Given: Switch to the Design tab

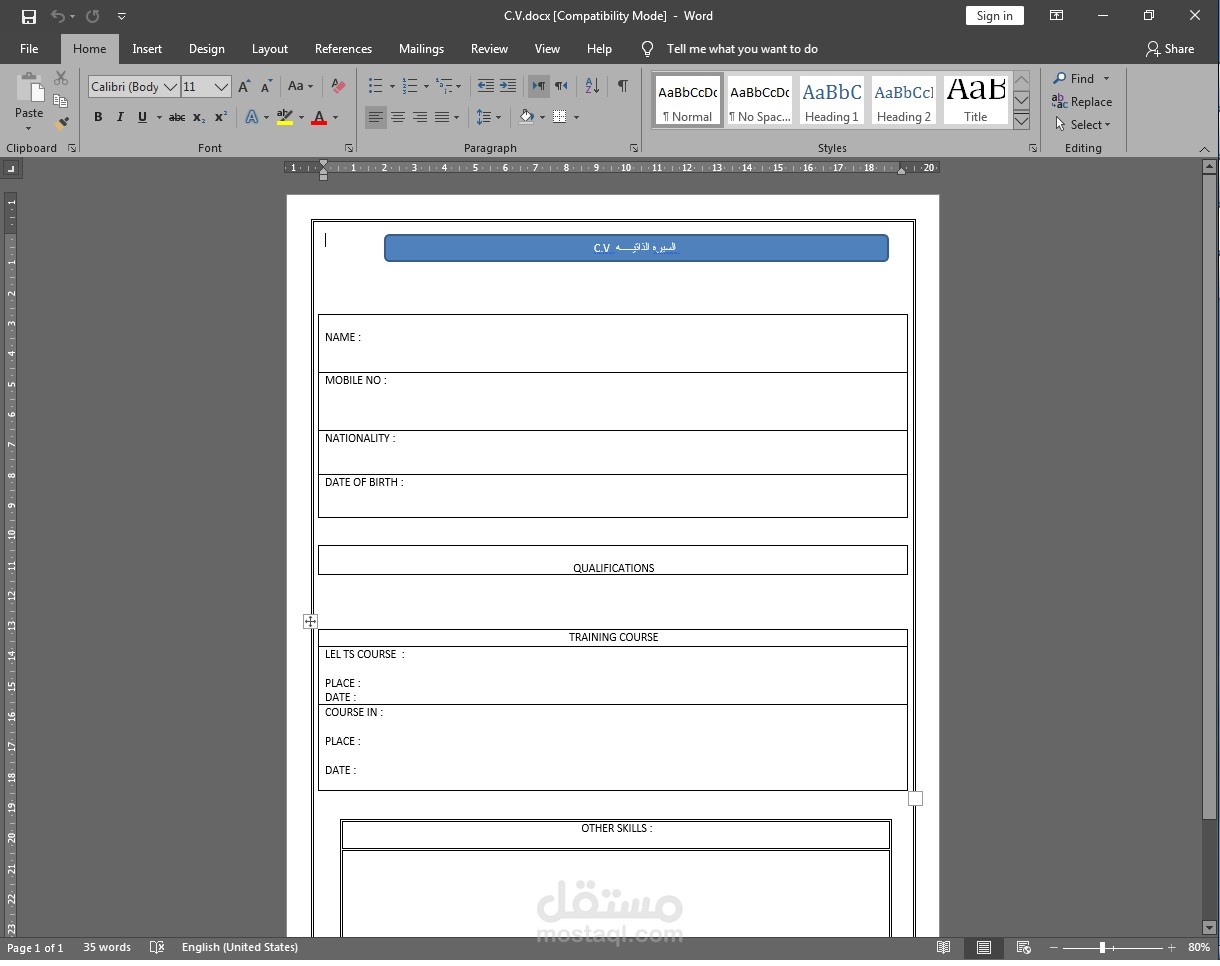Looking at the screenshot, I should pos(207,49).
